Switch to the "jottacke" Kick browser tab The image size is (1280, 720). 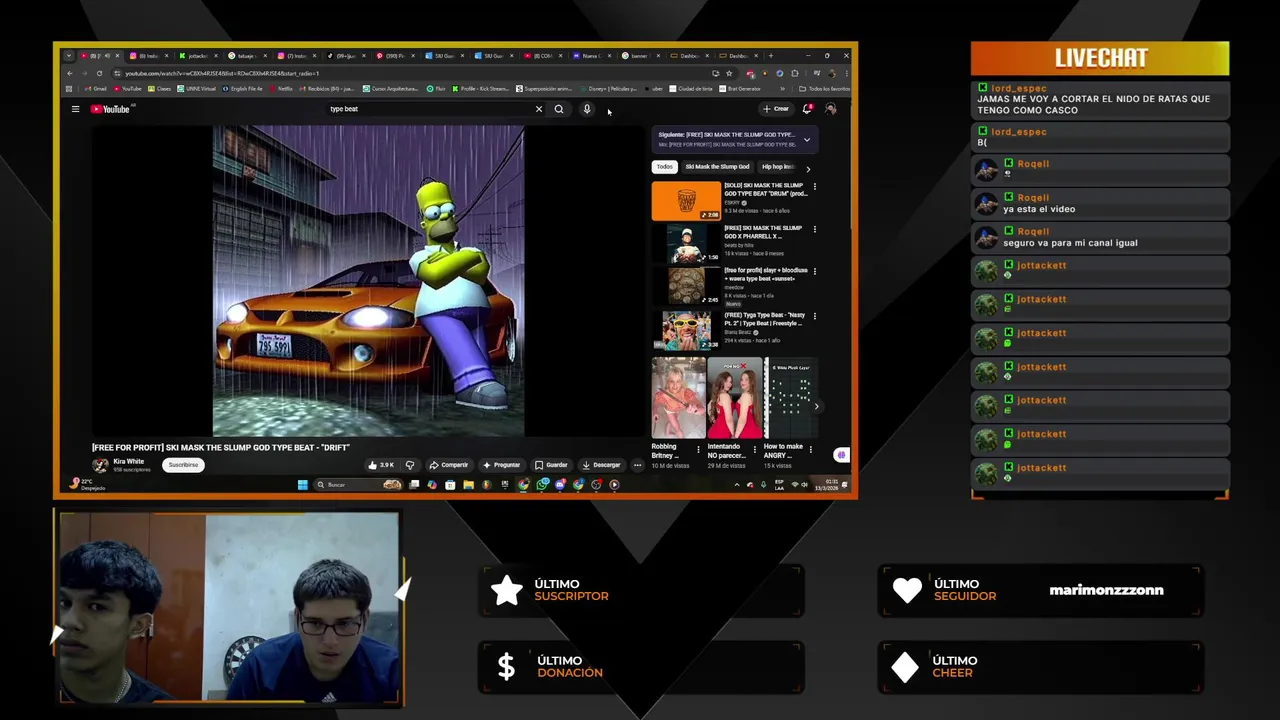(x=198, y=56)
